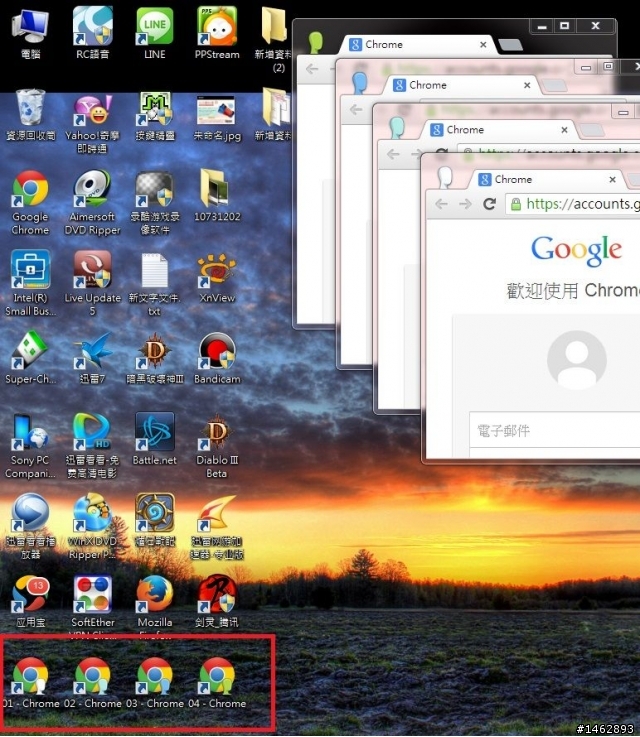Open the Super-Charger shortcut icon
This screenshot has height=737, width=640.
coord(30,357)
